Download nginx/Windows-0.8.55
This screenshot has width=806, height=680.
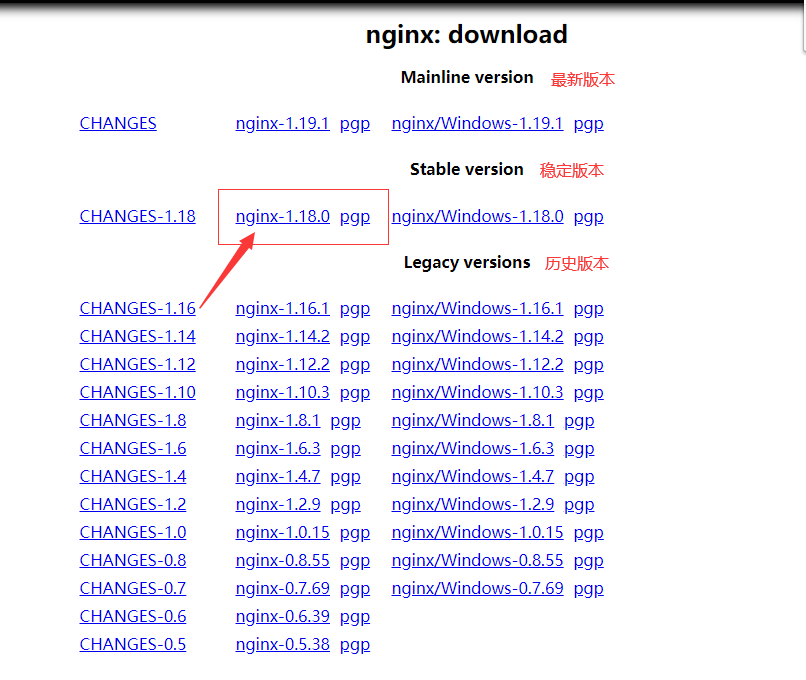(x=477, y=560)
